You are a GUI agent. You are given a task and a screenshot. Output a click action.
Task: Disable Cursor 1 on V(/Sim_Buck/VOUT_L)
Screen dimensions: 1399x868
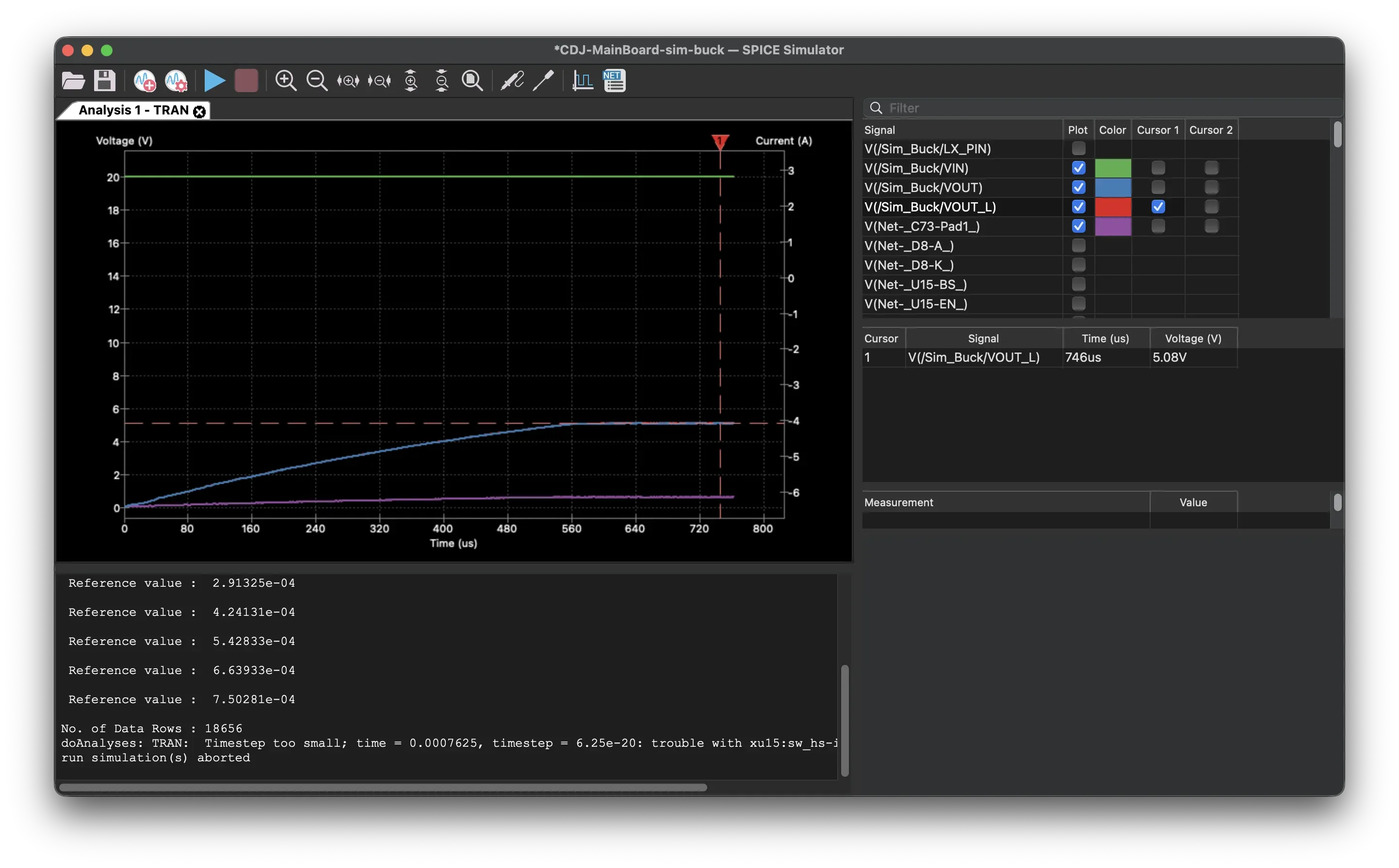pyautogui.click(x=1158, y=207)
